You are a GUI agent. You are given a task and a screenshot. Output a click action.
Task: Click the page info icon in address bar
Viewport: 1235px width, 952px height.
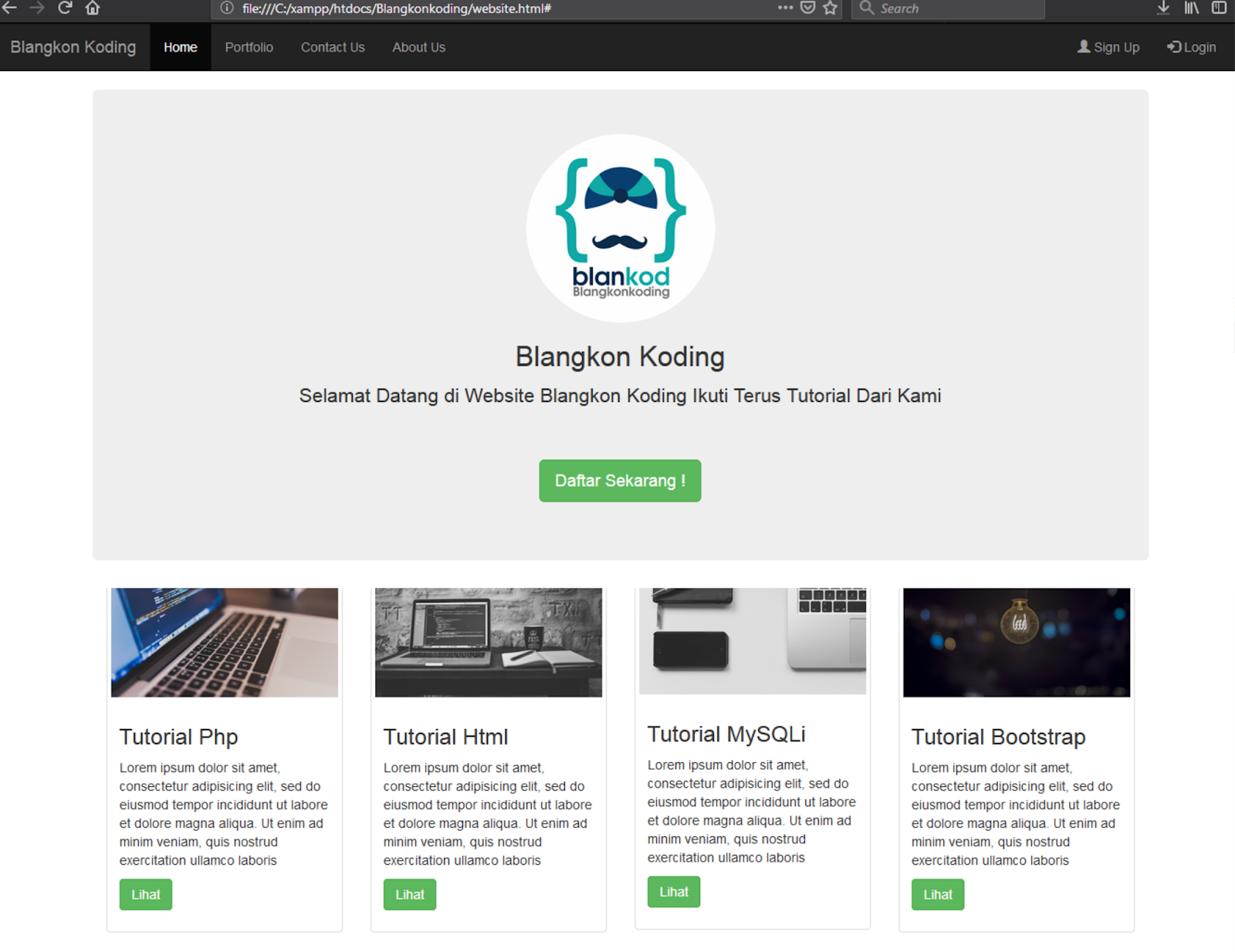click(x=225, y=9)
